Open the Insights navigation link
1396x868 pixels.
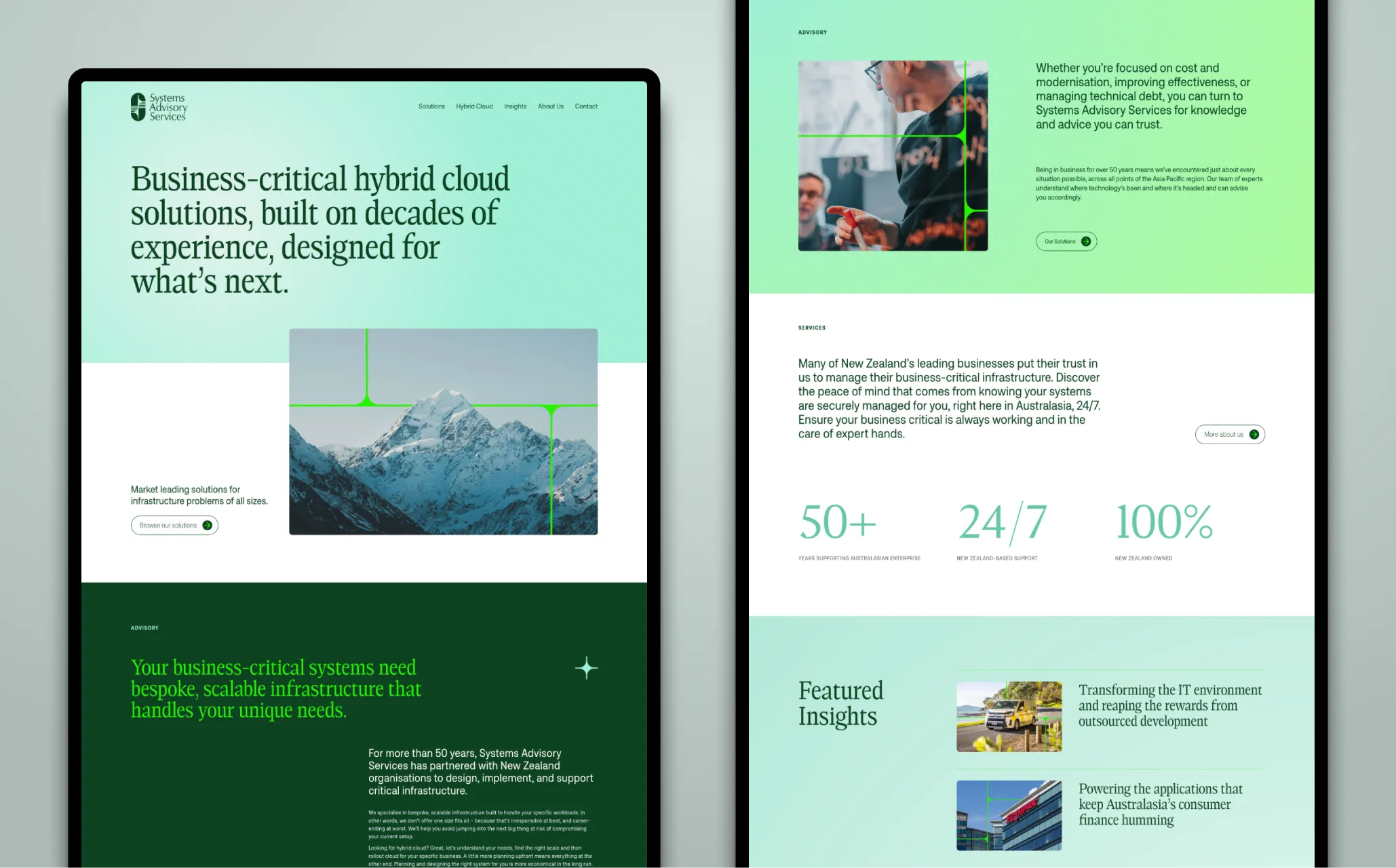pyautogui.click(x=515, y=106)
